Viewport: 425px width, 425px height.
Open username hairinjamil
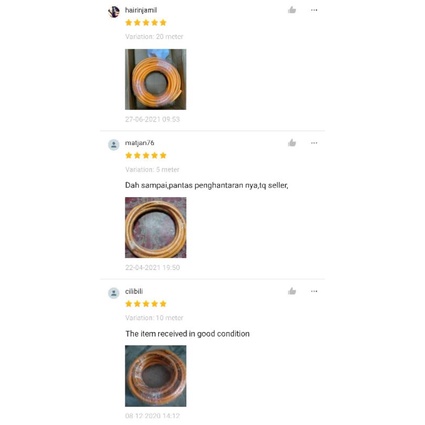(141, 10)
